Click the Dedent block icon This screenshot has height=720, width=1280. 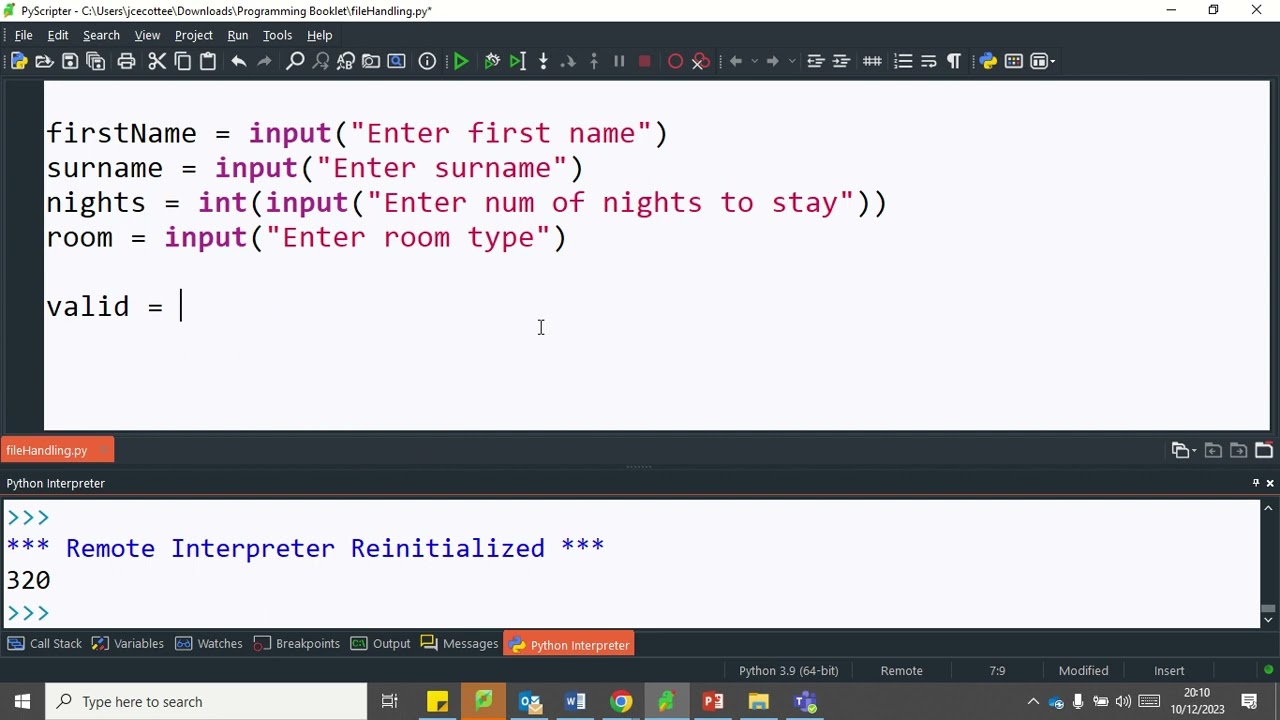816,61
